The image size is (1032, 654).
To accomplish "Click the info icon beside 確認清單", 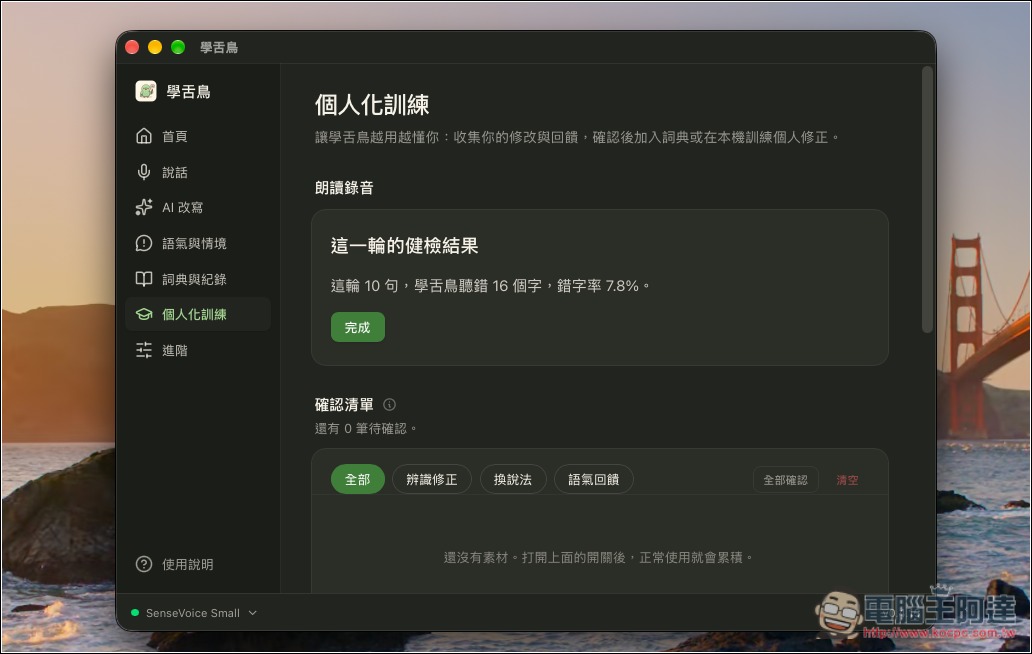I will (x=390, y=404).
